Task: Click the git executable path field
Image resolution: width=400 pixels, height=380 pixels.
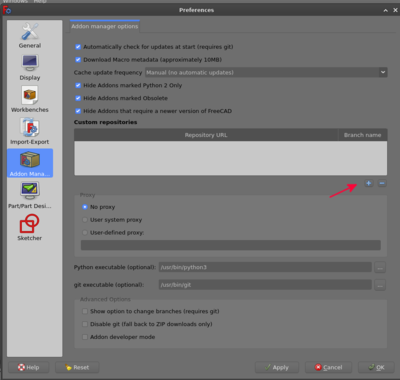Action: pyautogui.click(x=265, y=285)
